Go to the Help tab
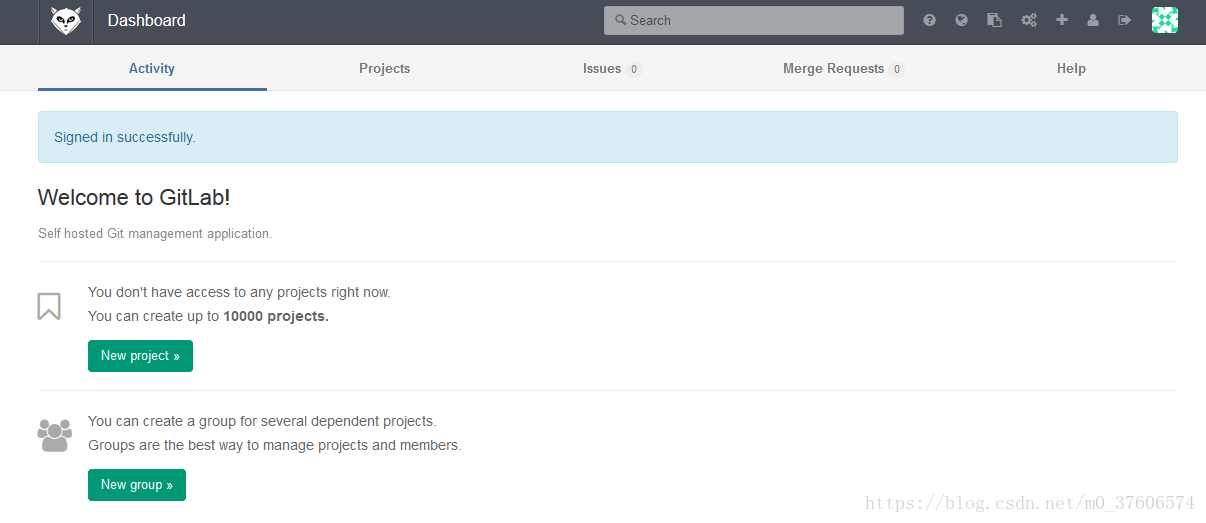Viewport: 1206px width, 523px height. (1071, 69)
